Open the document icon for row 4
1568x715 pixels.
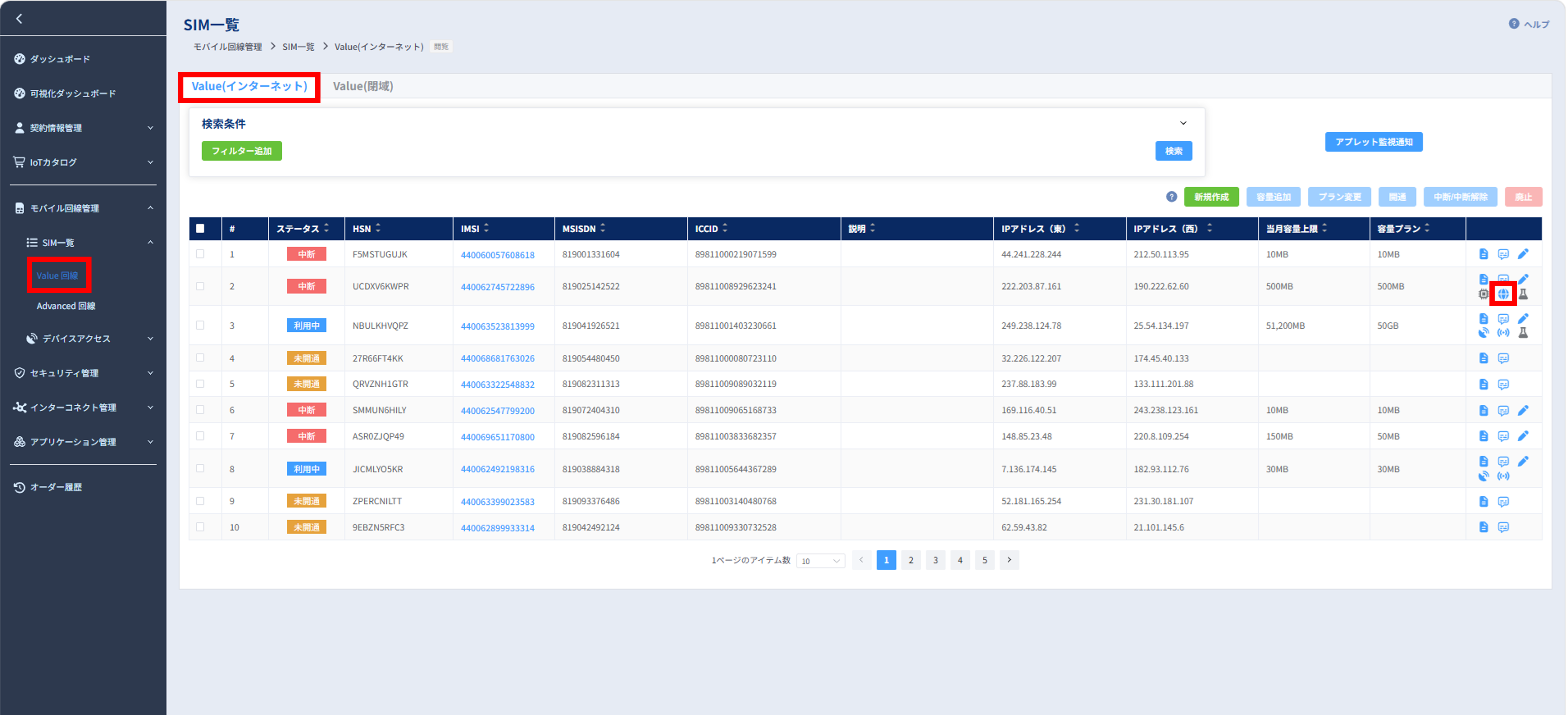(x=1484, y=358)
